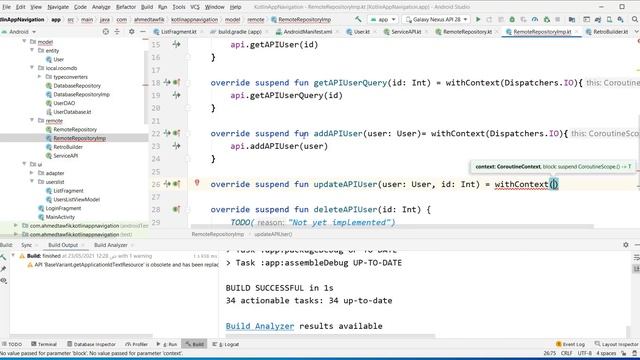Image resolution: width=640 pixels, height=360 pixels.
Task: Open the app run configuration dropdown
Action: (x=382, y=19)
